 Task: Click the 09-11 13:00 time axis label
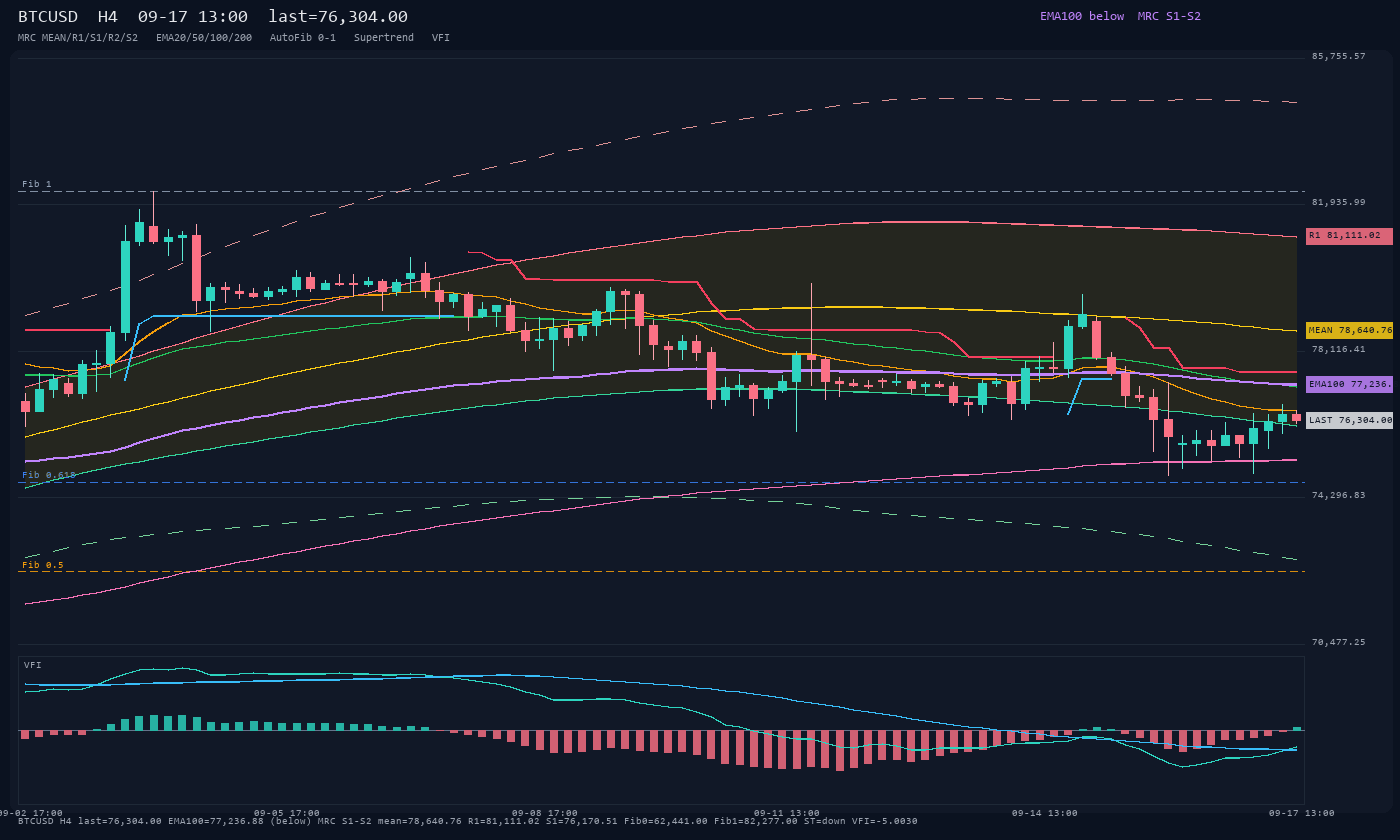coord(787,813)
